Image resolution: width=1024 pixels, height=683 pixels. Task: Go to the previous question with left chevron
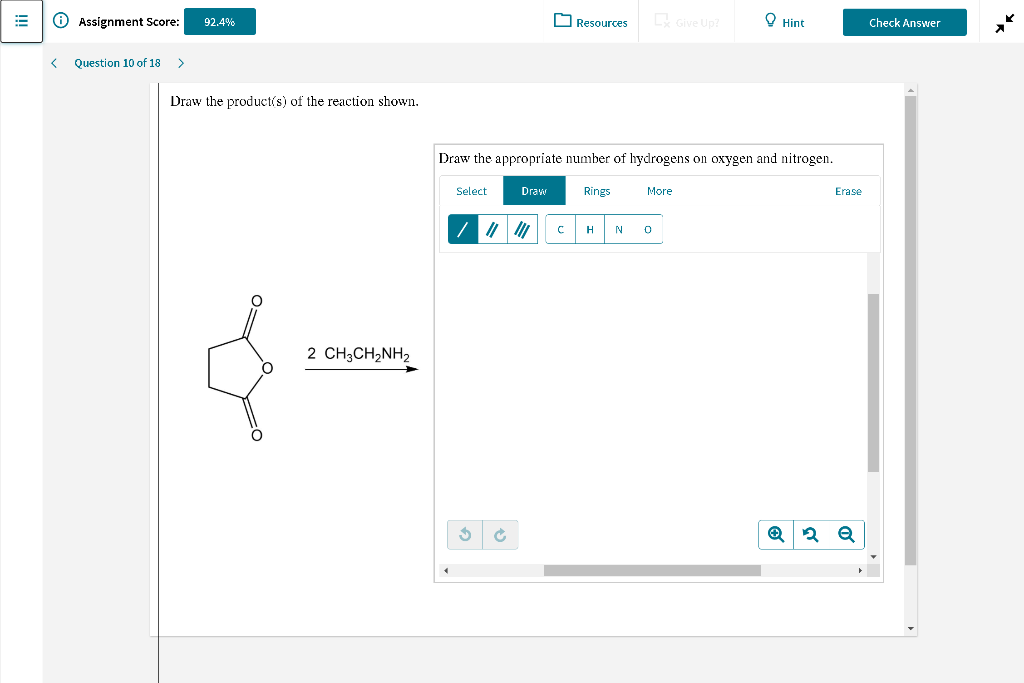click(x=54, y=62)
